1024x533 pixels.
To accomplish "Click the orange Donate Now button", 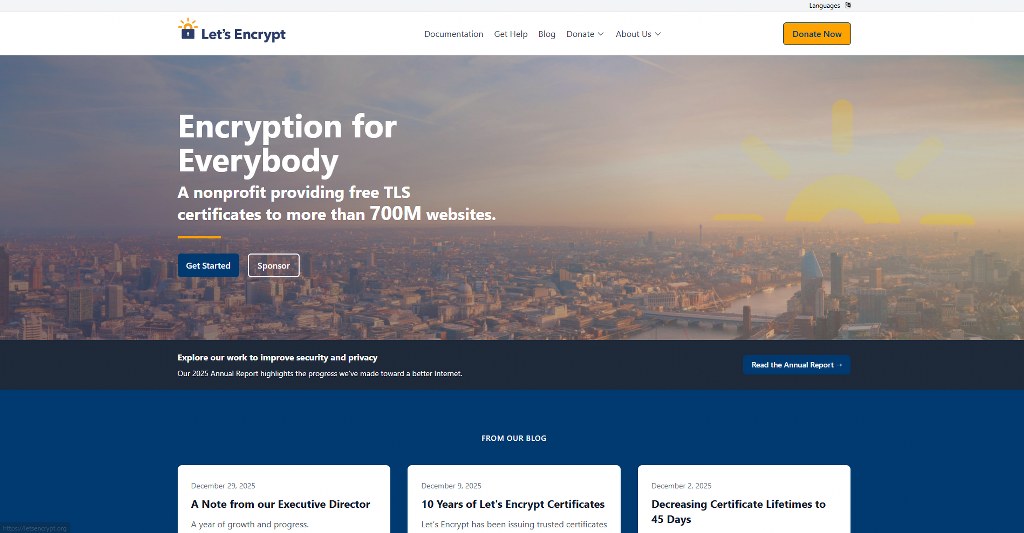I will click(816, 34).
